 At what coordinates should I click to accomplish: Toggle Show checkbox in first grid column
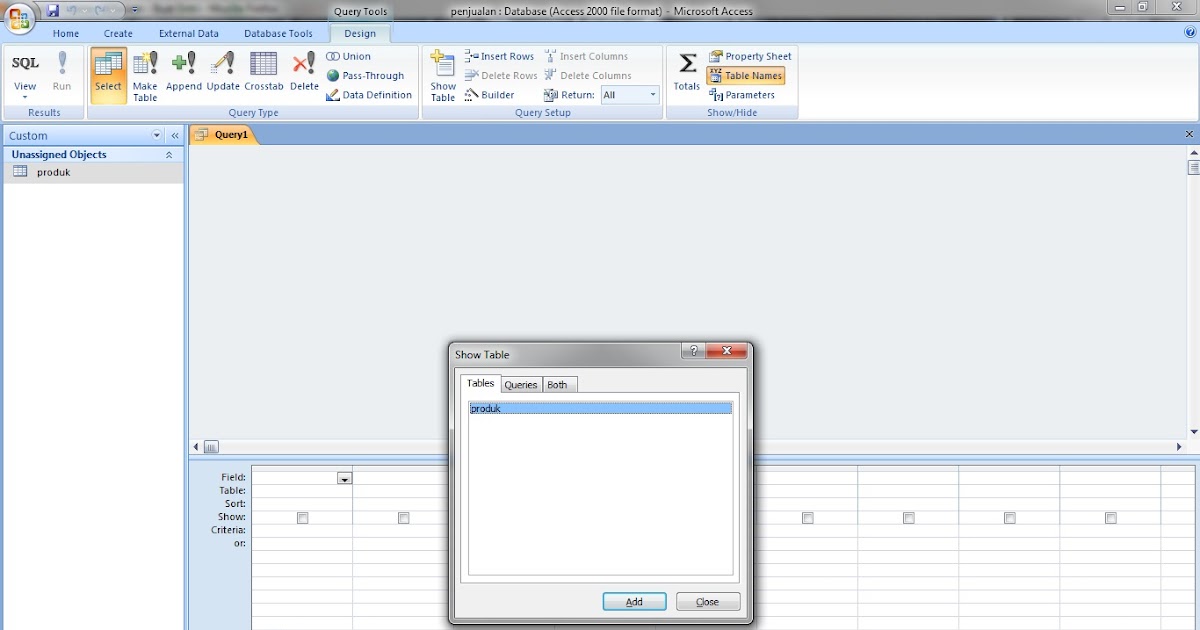(302, 518)
